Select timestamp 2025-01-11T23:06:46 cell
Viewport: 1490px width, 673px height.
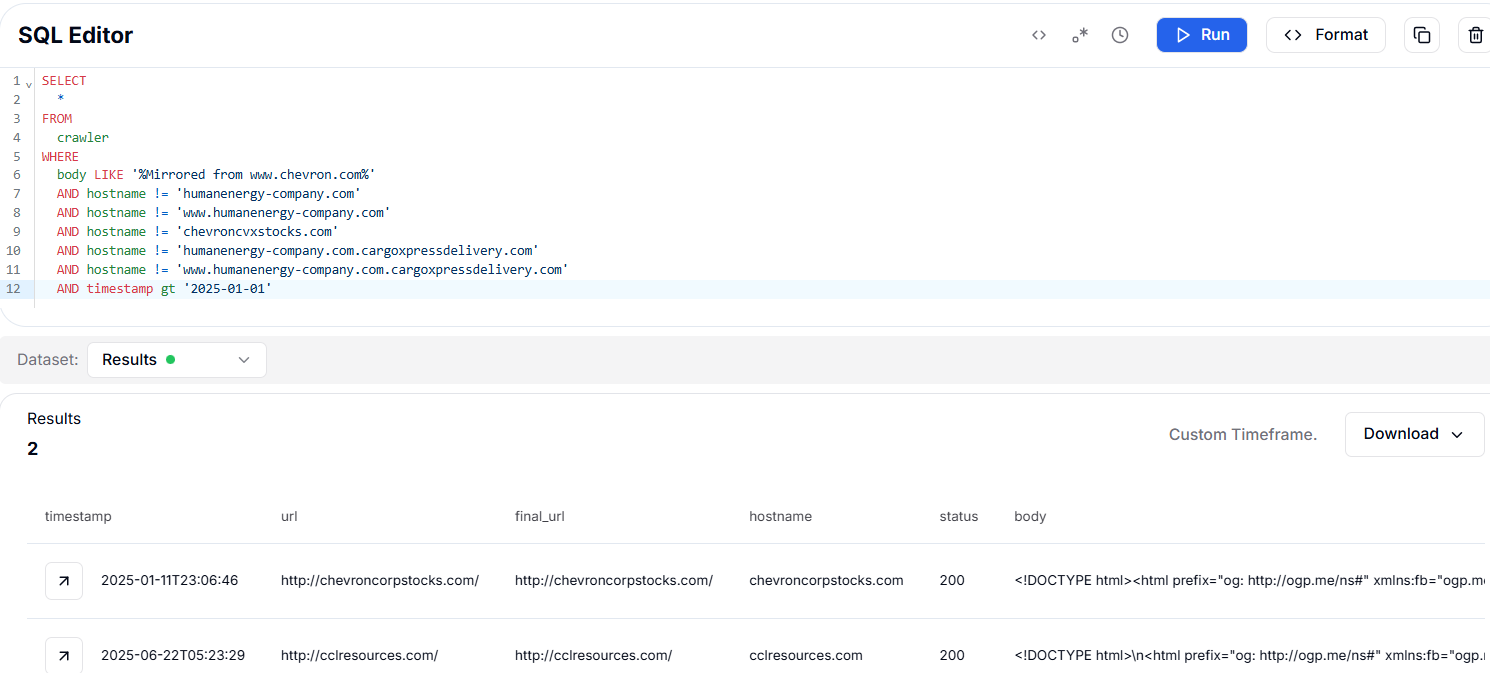(169, 581)
